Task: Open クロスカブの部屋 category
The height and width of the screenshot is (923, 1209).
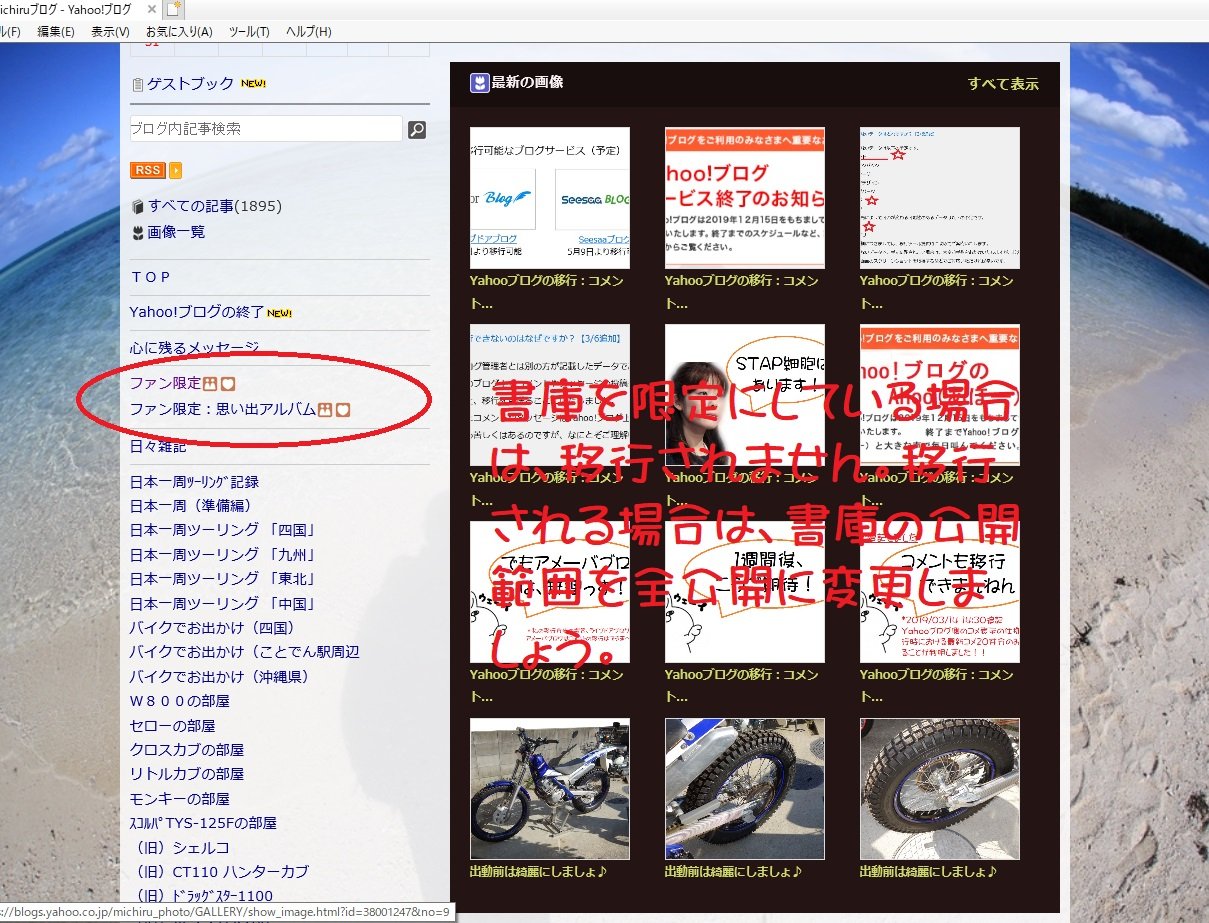Action: click(187, 750)
